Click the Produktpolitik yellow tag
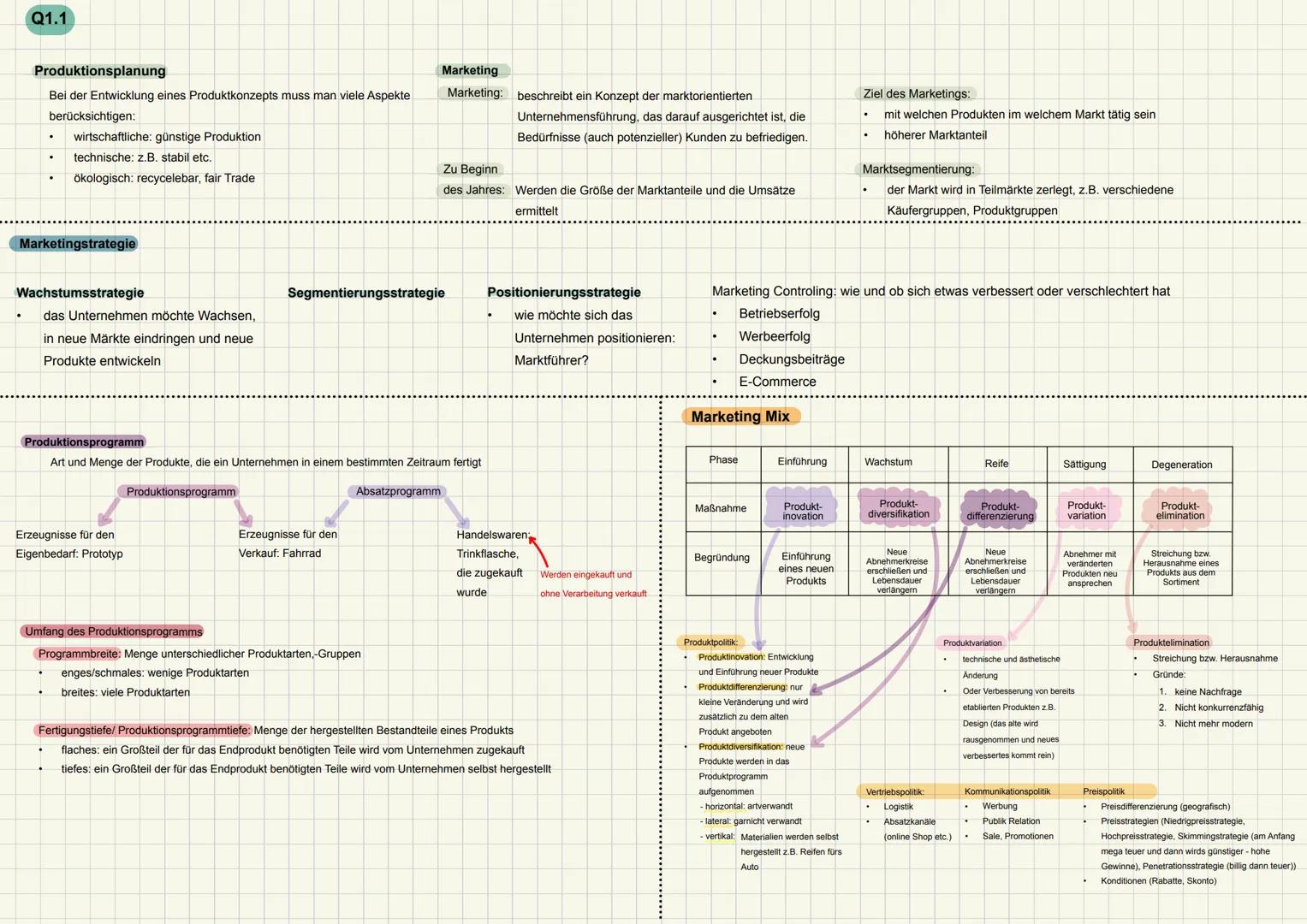Viewport: 1307px width, 924px height. click(x=710, y=643)
